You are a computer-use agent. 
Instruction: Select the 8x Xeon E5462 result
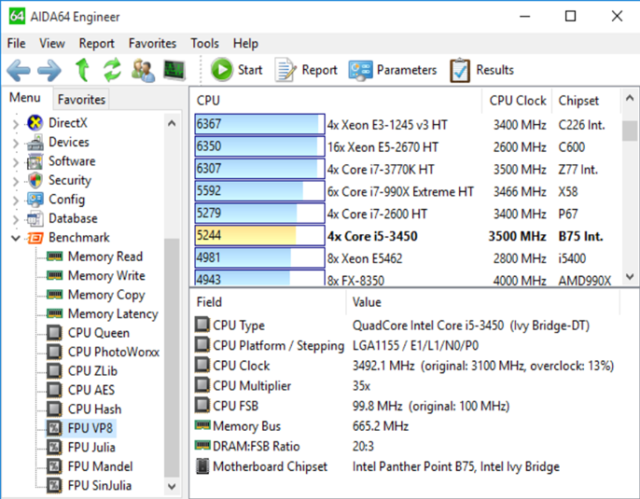[x=407, y=258]
